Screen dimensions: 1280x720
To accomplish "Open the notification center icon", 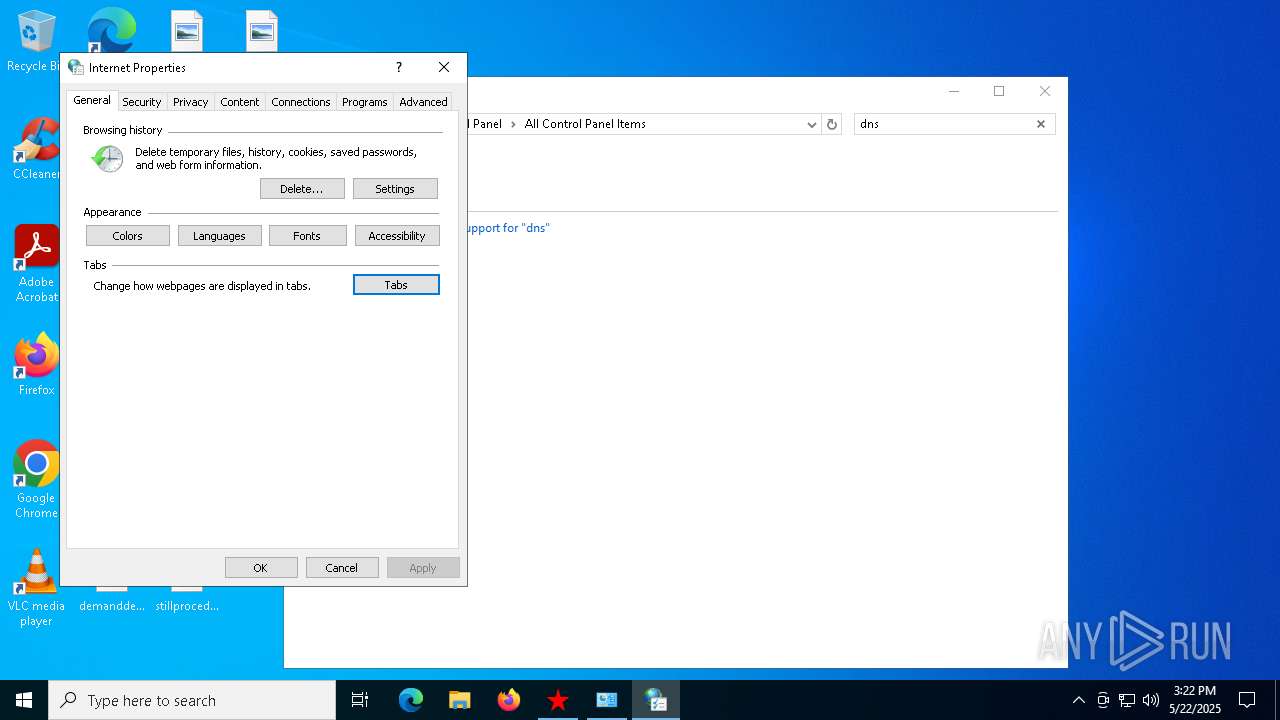I will [1247, 700].
